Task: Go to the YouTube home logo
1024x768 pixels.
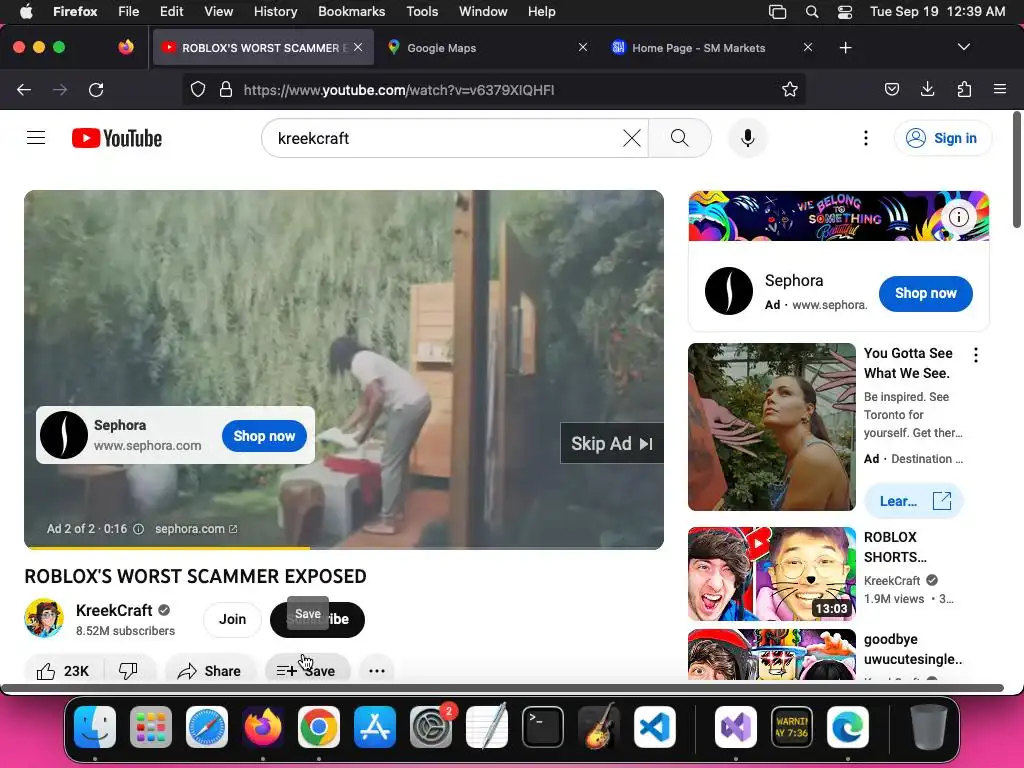Action: tap(117, 138)
